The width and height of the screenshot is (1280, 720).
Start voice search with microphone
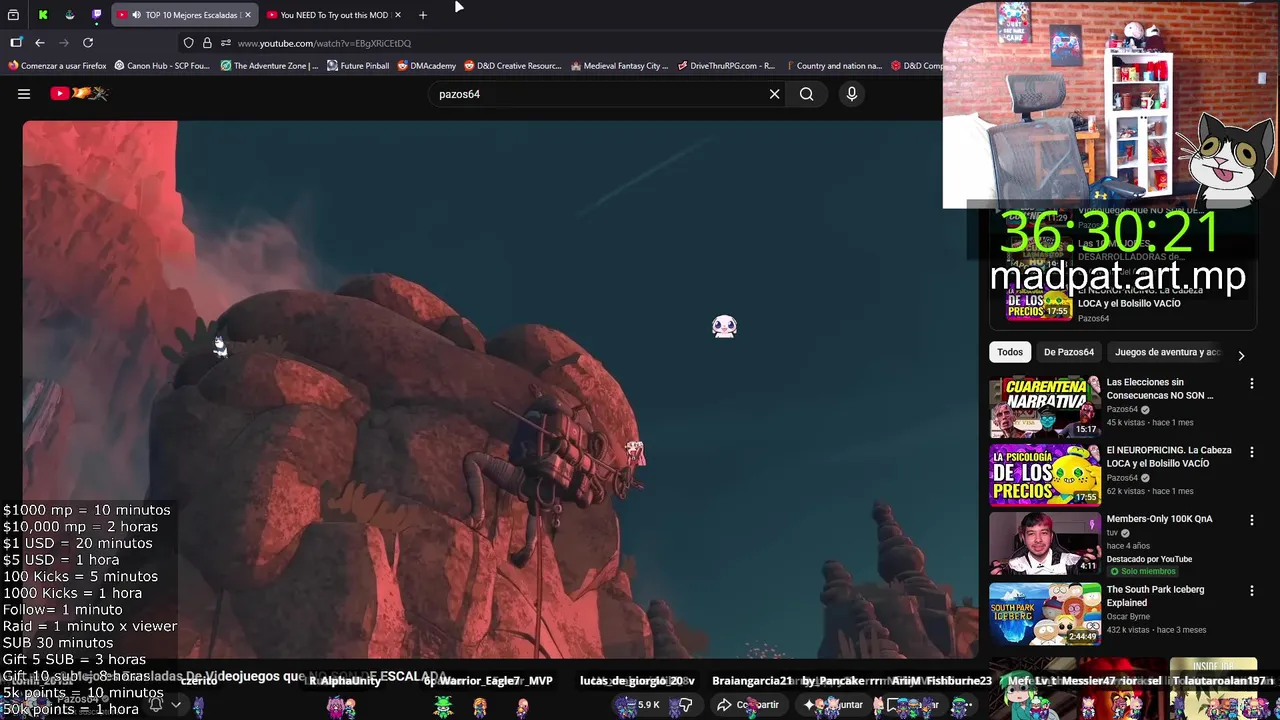click(852, 94)
